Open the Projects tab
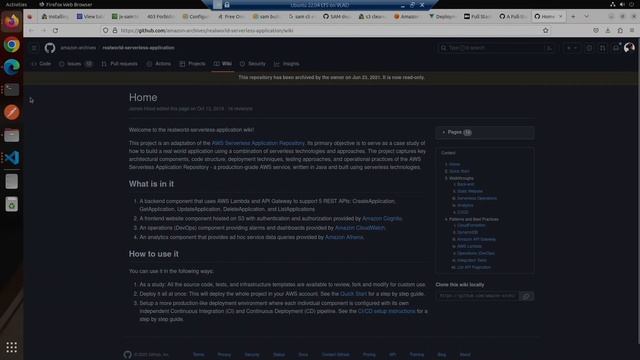Screen dimensions: 640x360 point(193,64)
